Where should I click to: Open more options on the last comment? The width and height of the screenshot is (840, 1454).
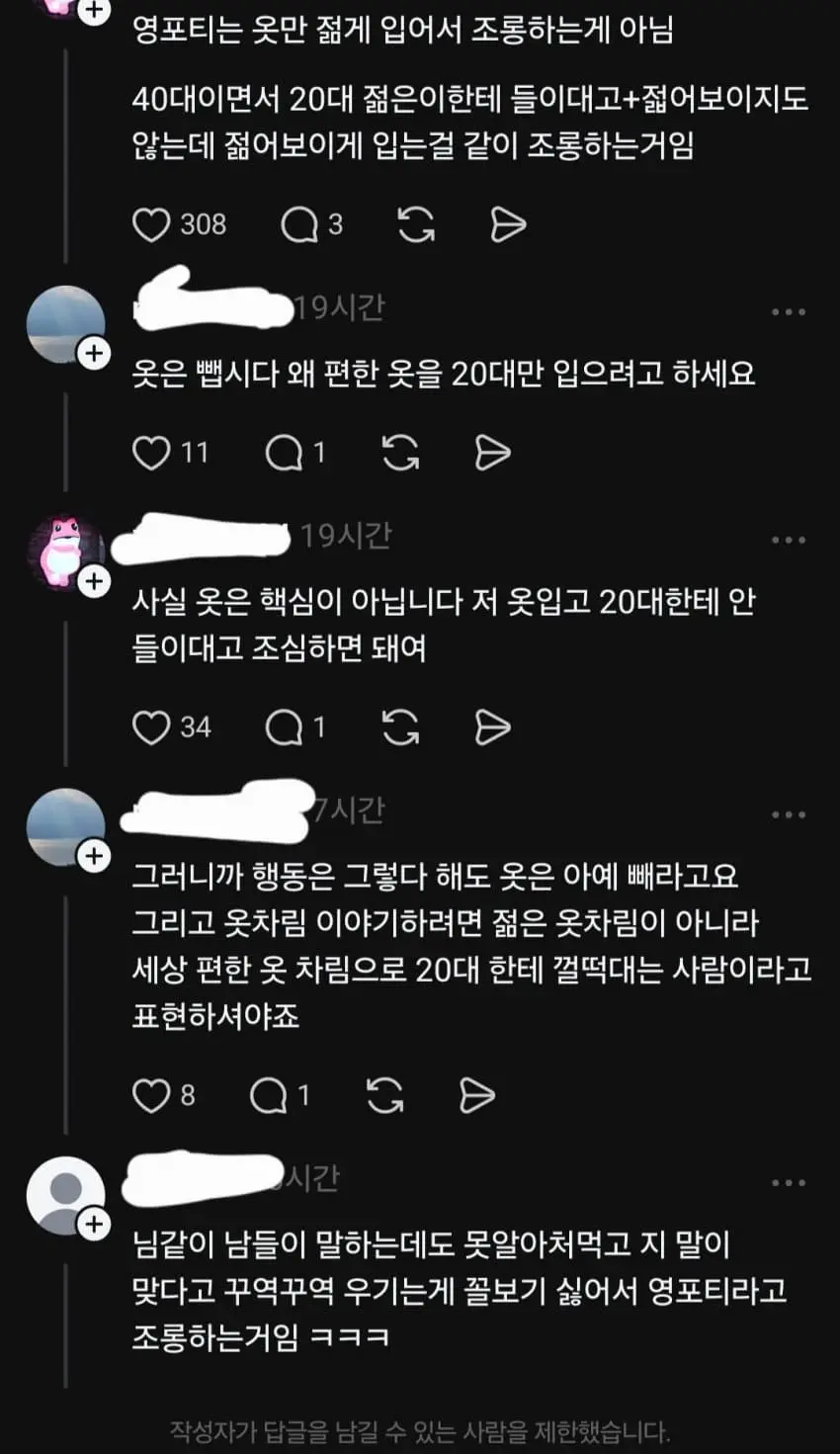coord(789,1183)
